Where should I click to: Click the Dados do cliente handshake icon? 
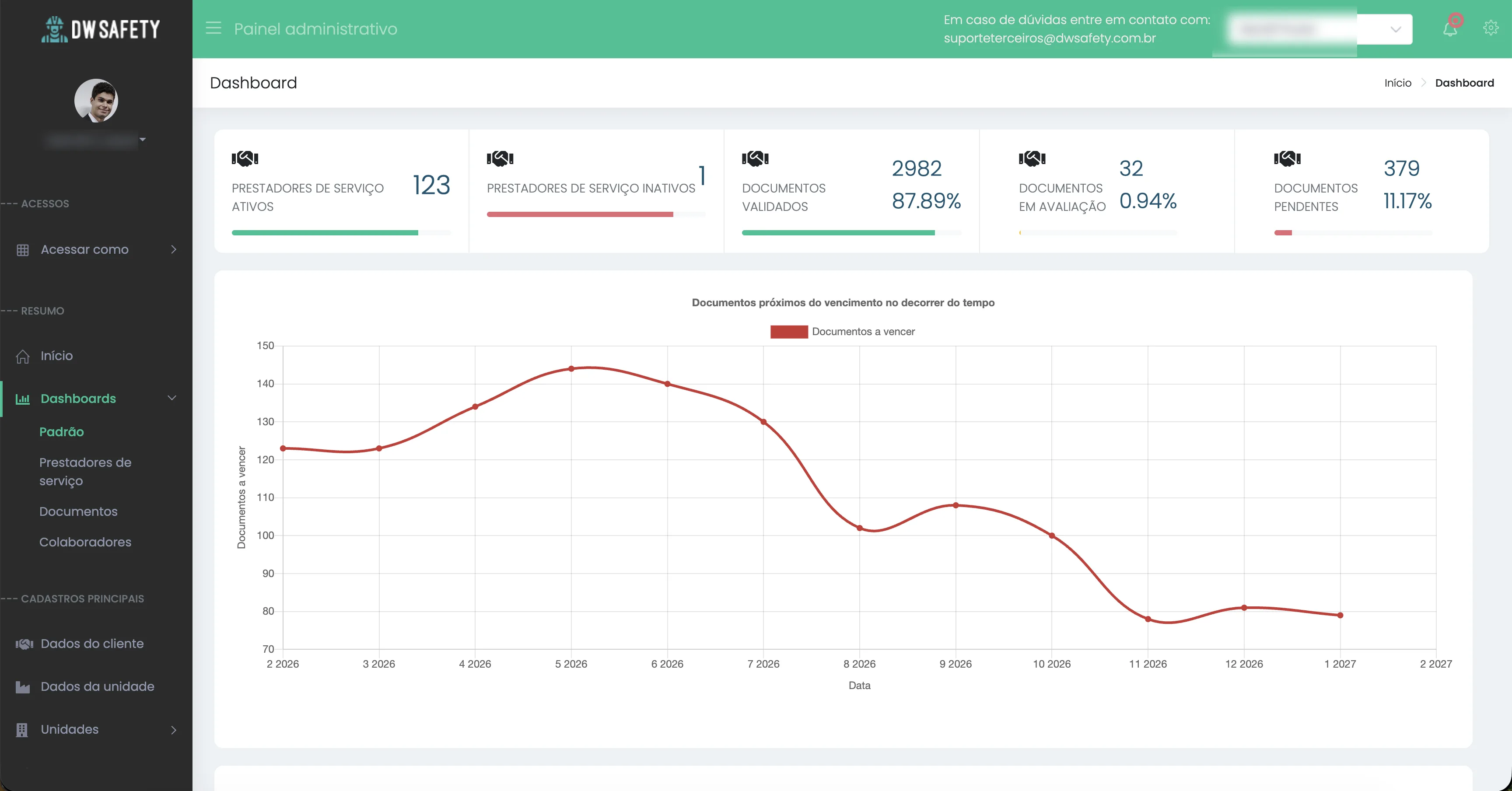(x=22, y=644)
